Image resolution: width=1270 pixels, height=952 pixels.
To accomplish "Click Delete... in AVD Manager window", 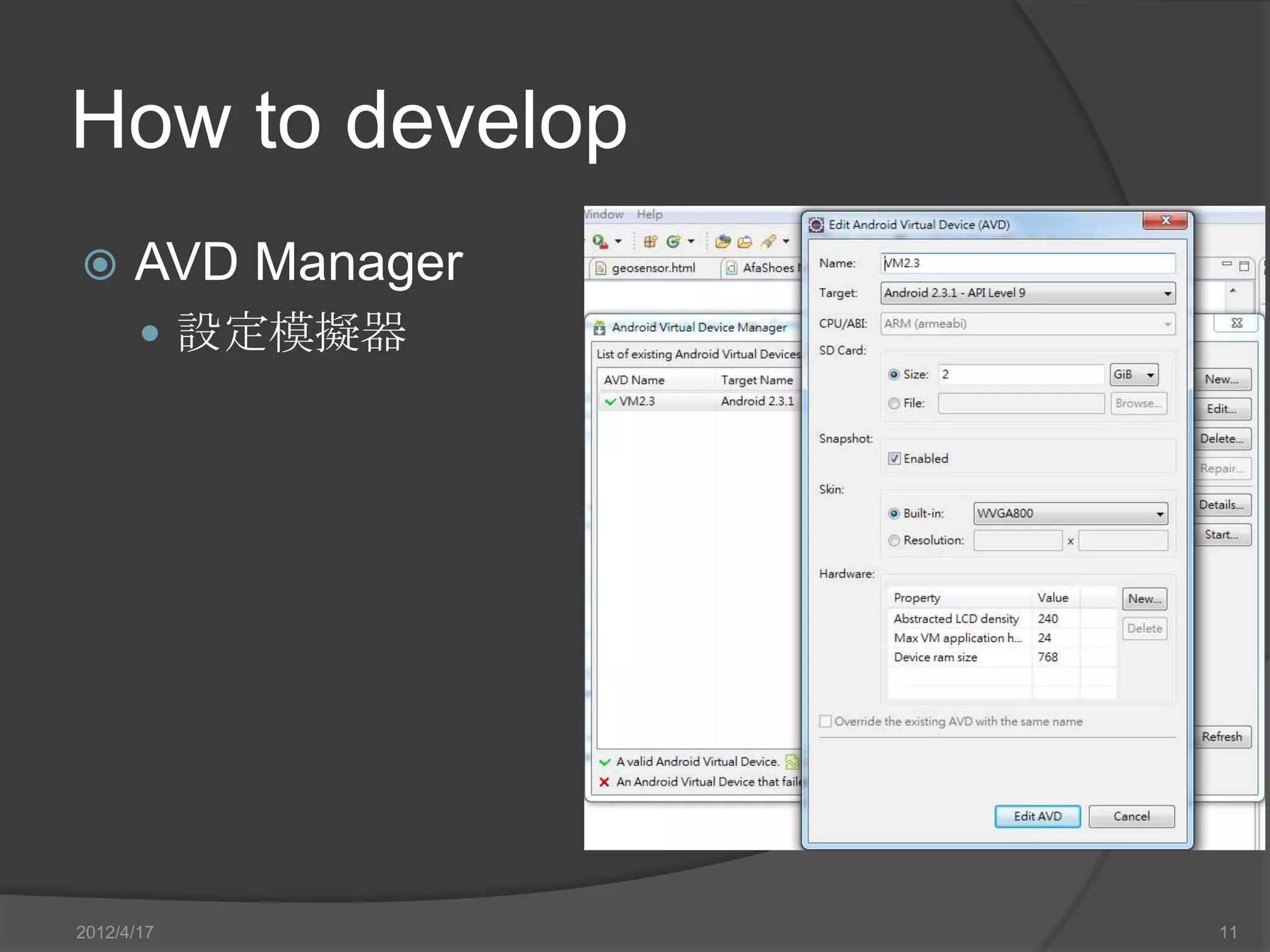I will 1222,439.
